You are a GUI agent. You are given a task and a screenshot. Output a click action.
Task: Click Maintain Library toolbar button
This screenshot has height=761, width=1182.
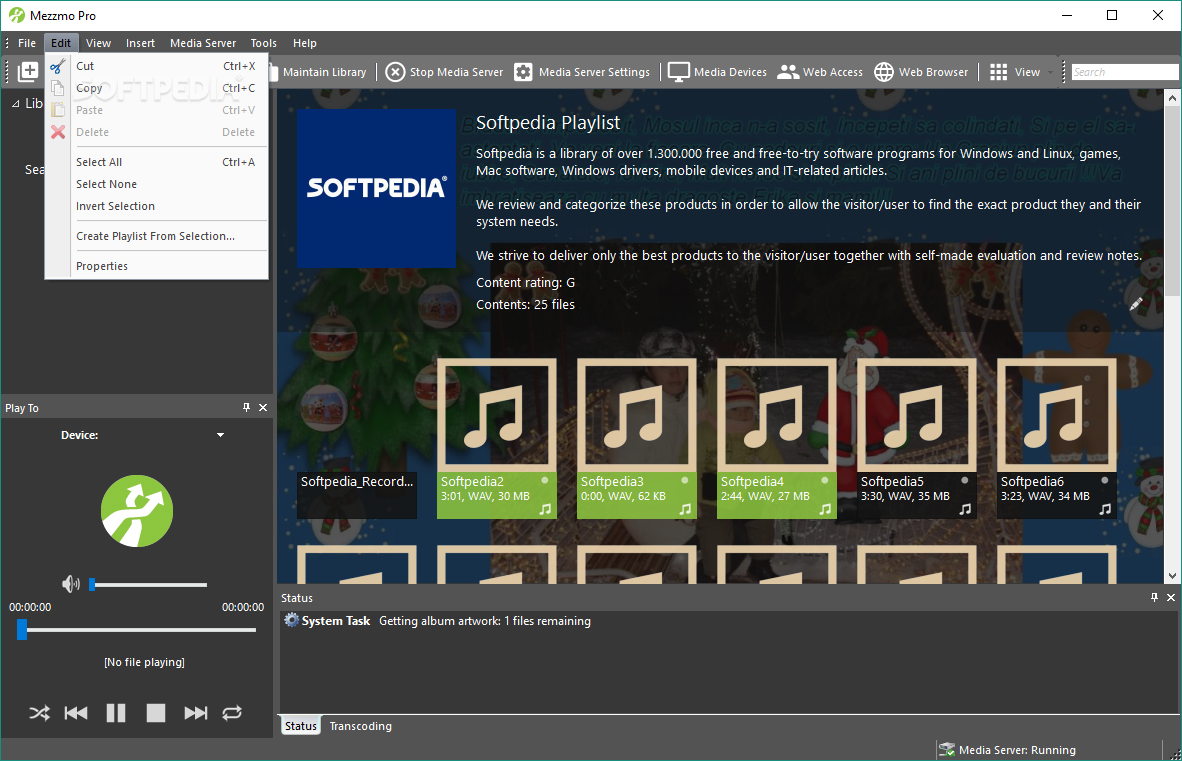(324, 72)
